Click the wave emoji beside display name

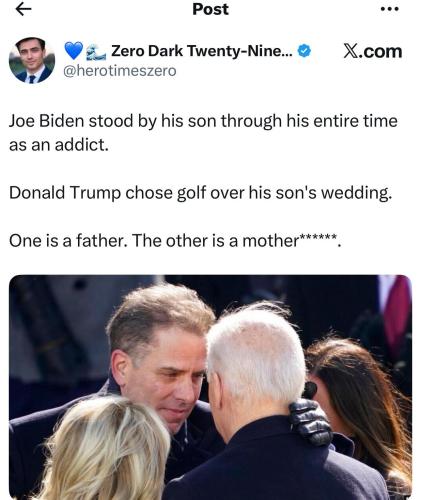tap(96, 52)
